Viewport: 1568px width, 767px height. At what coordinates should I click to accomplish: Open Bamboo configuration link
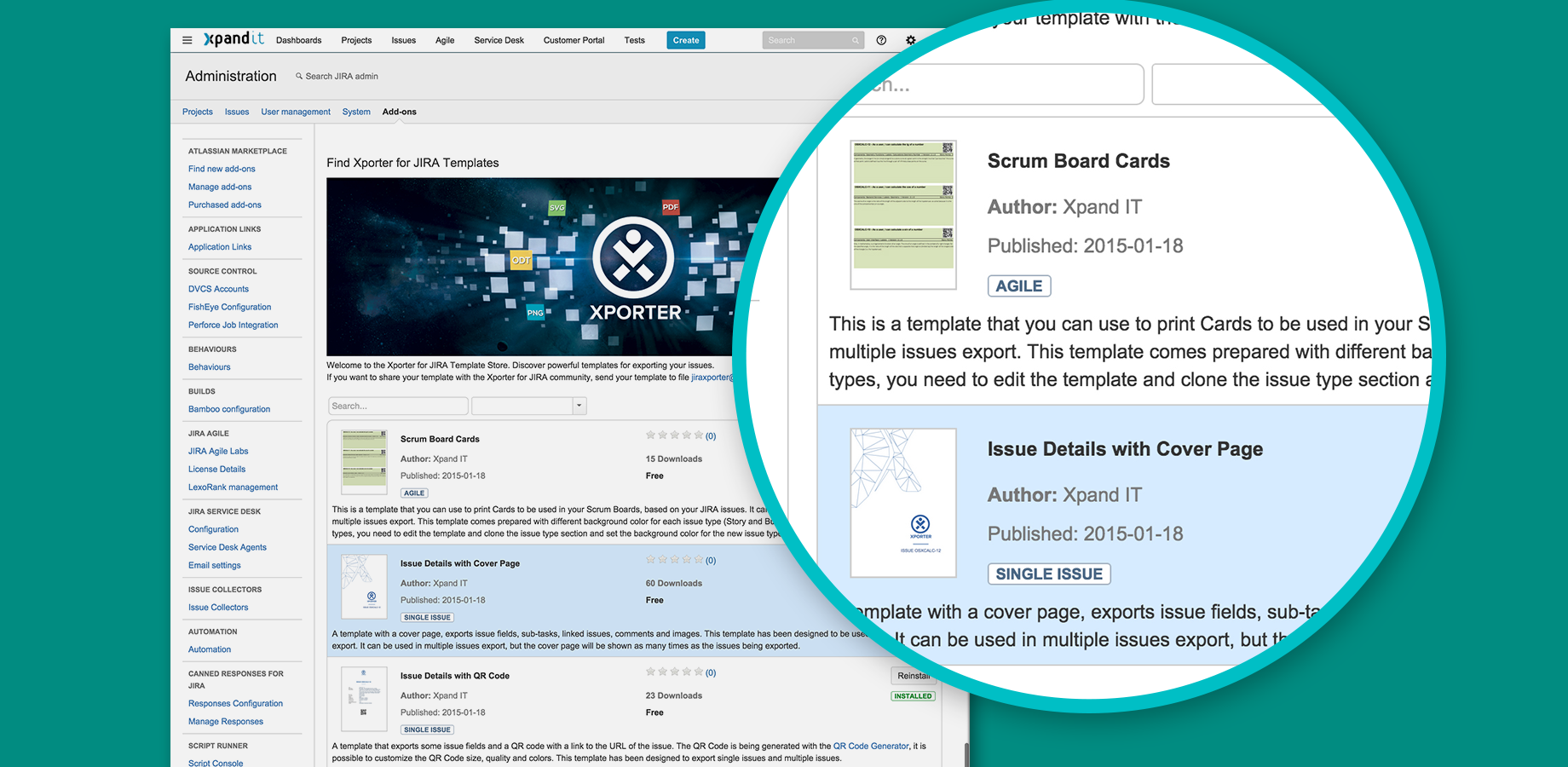click(x=229, y=409)
